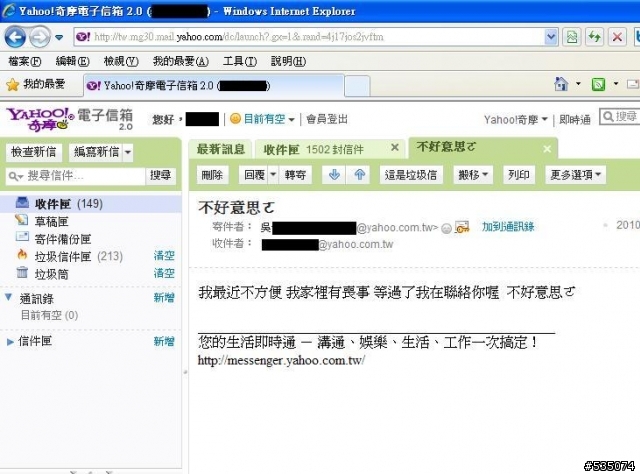The width and height of the screenshot is (640, 474).
Task: Close the 不好意思ㄛ message tab
Action: 547,149
